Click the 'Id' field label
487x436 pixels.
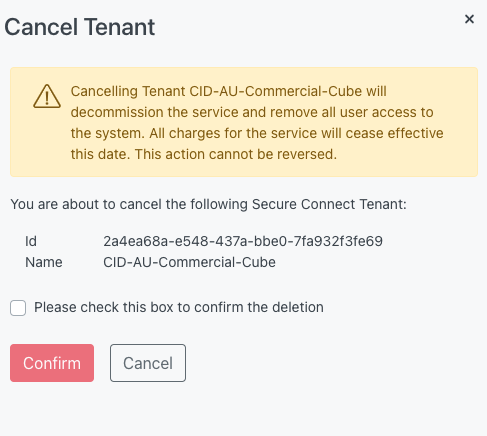(x=31, y=241)
